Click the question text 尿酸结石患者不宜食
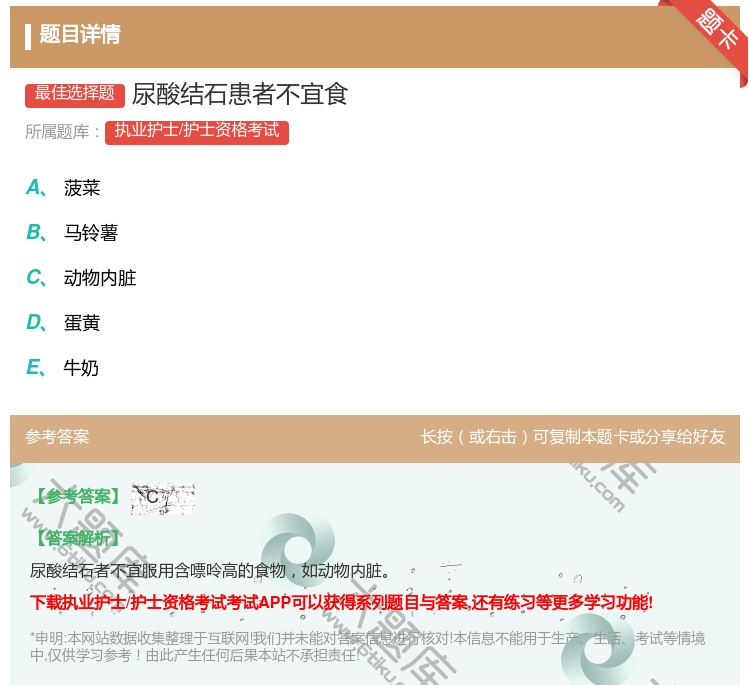Image resolution: width=750 pixels, height=685 pixels. coord(240,94)
